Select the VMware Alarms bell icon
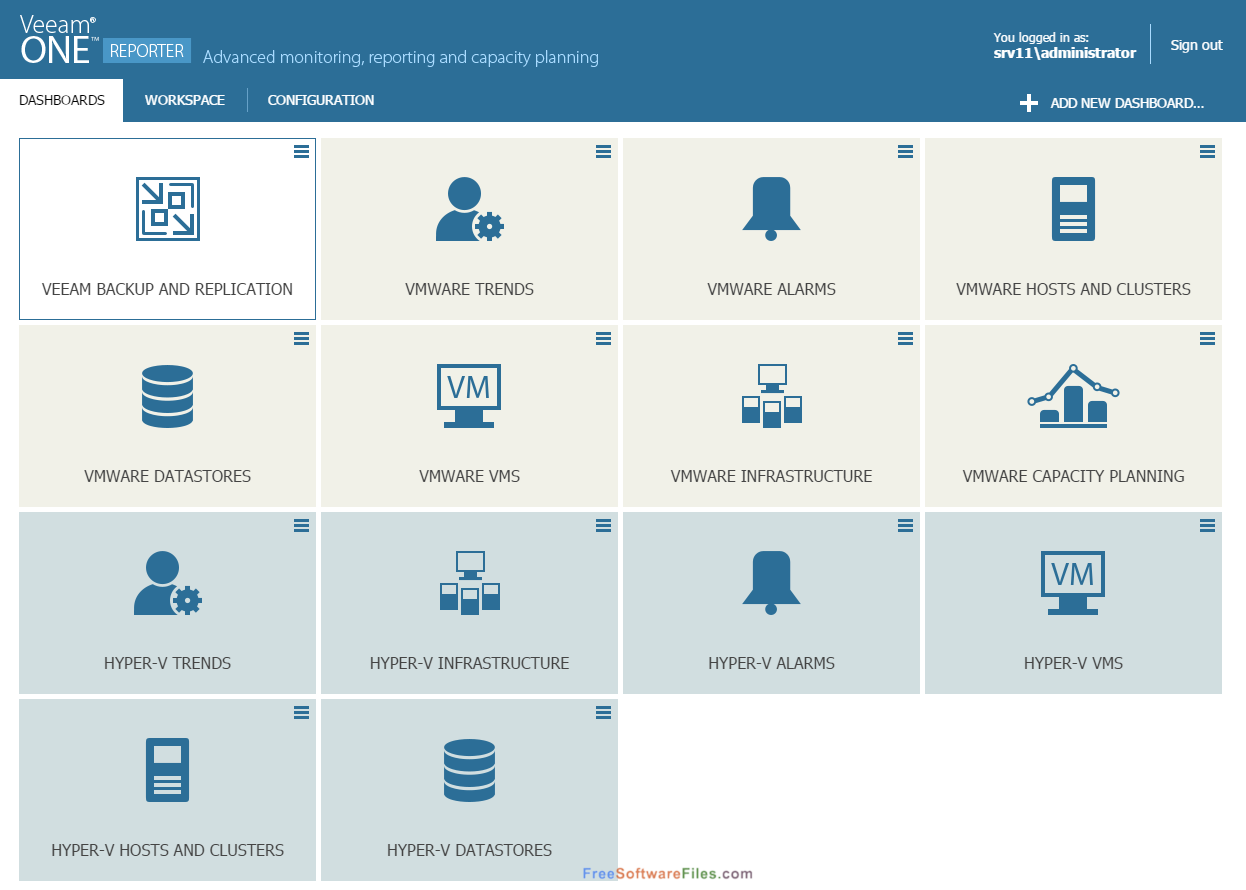The image size is (1246, 890). [771, 209]
